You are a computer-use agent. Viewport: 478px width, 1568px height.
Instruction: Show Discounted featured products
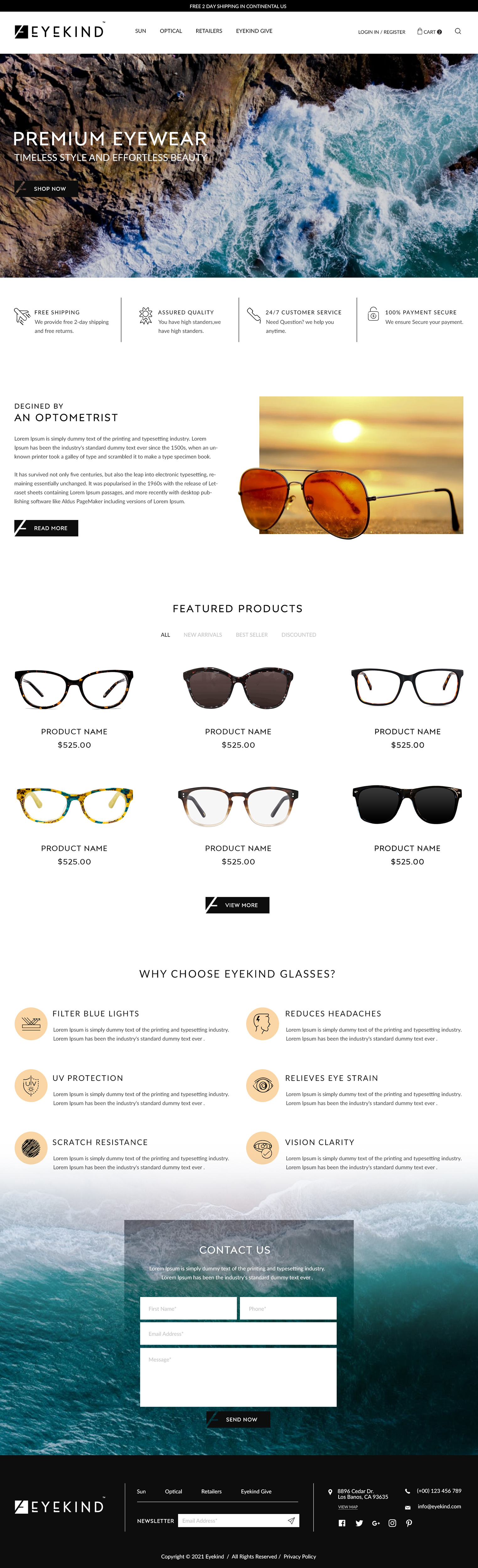pyautogui.click(x=298, y=635)
